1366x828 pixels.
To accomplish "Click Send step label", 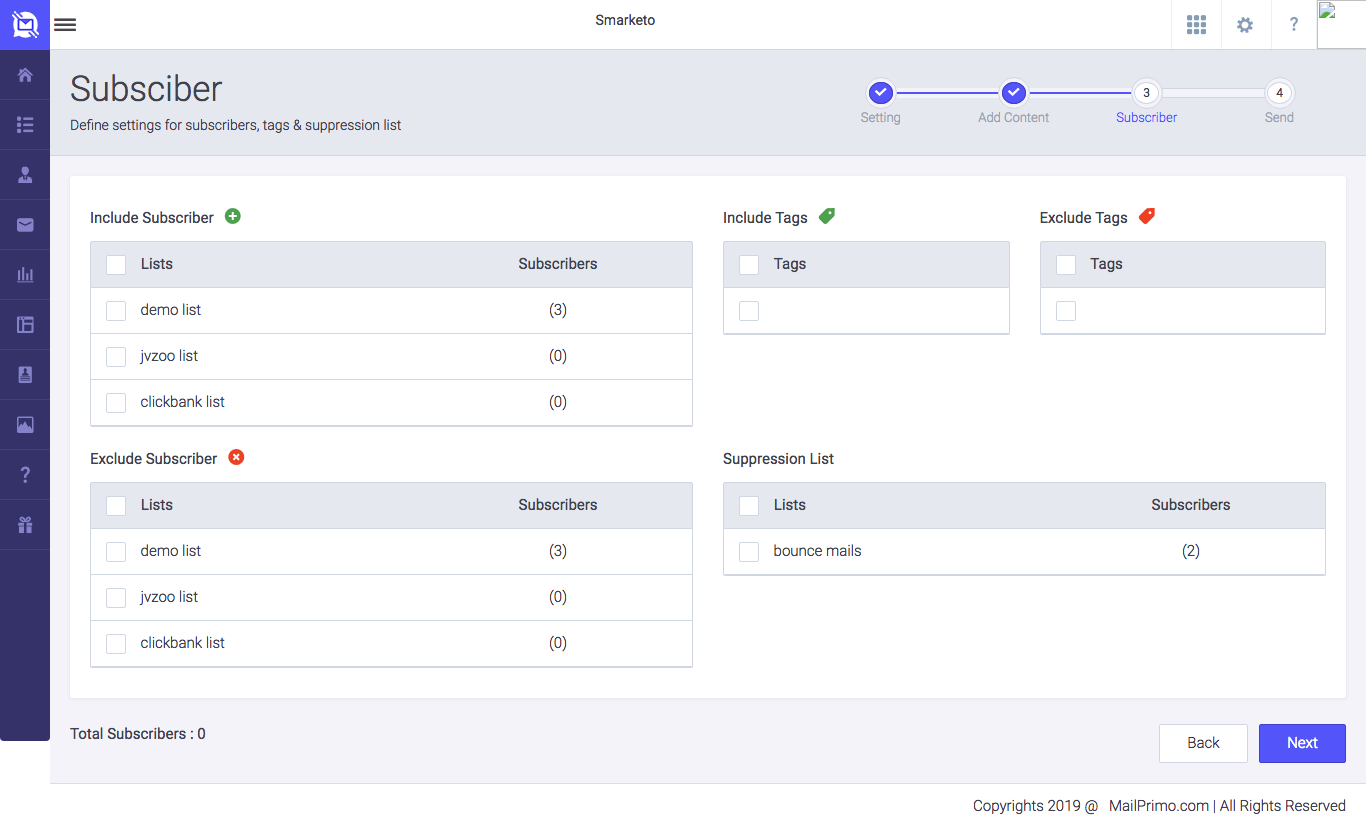I will pos(1279,117).
